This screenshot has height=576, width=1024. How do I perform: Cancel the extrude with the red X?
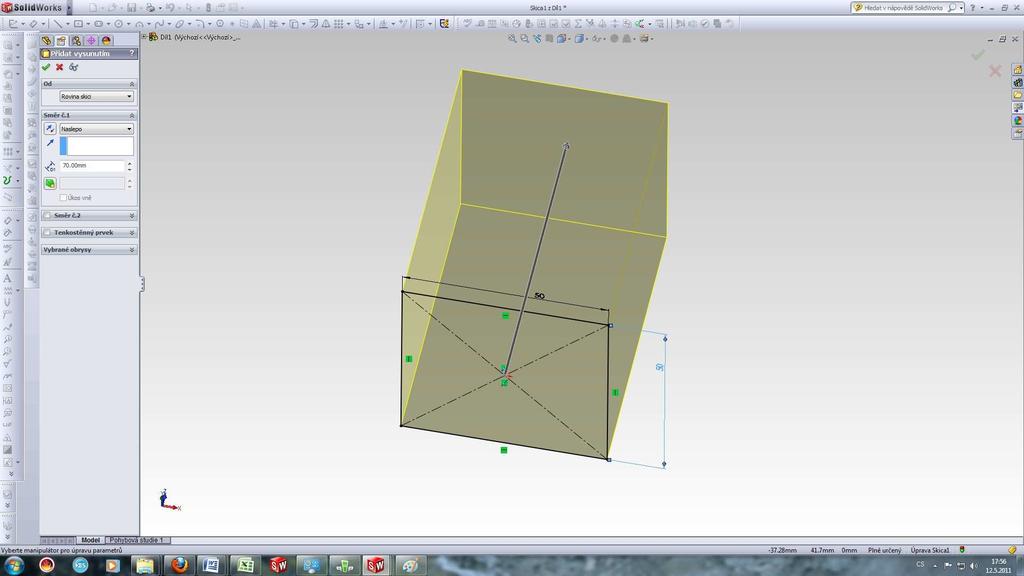[x=59, y=67]
